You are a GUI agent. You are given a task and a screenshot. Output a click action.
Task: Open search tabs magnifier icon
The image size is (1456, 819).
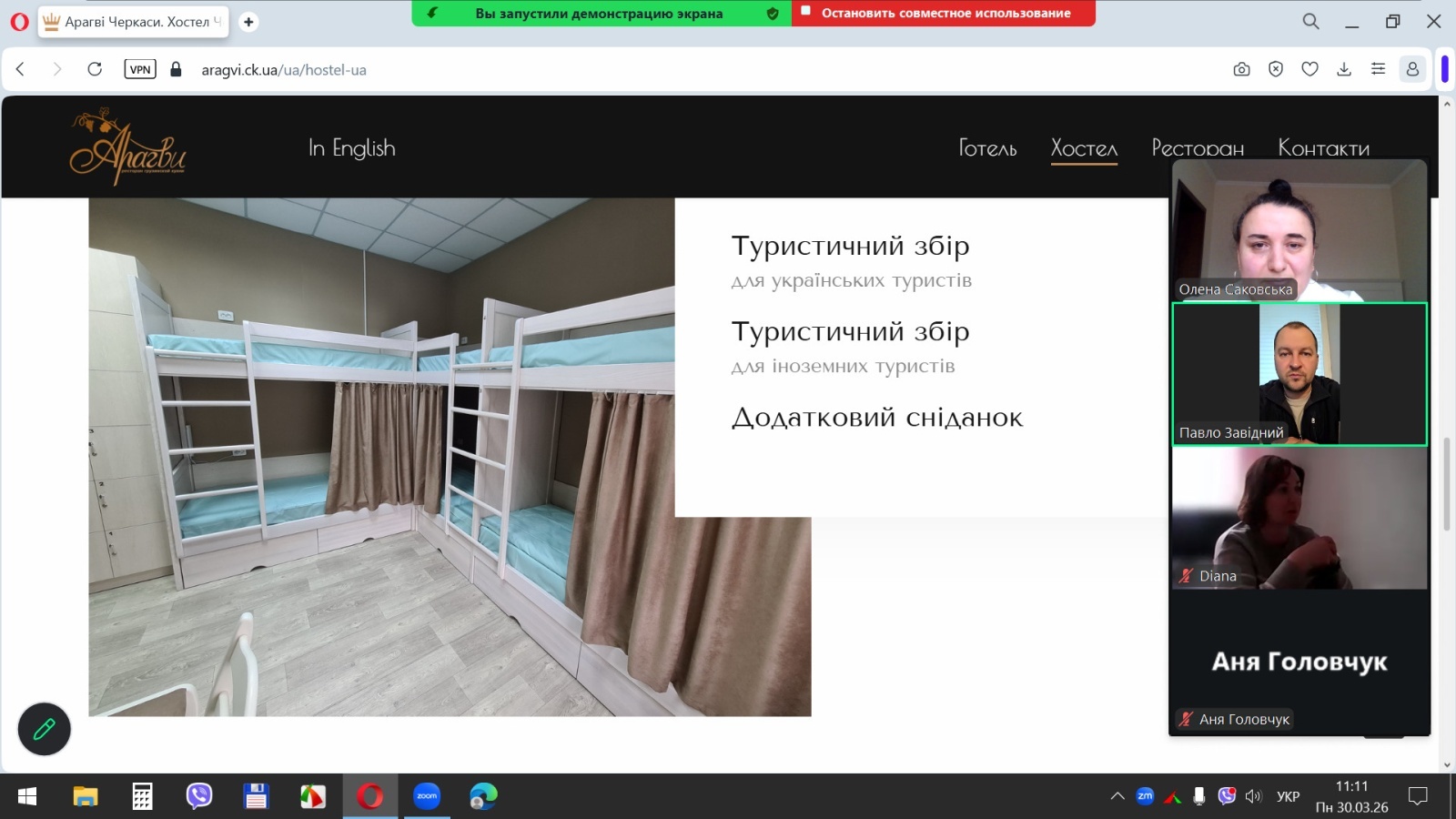click(x=1310, y=21)
